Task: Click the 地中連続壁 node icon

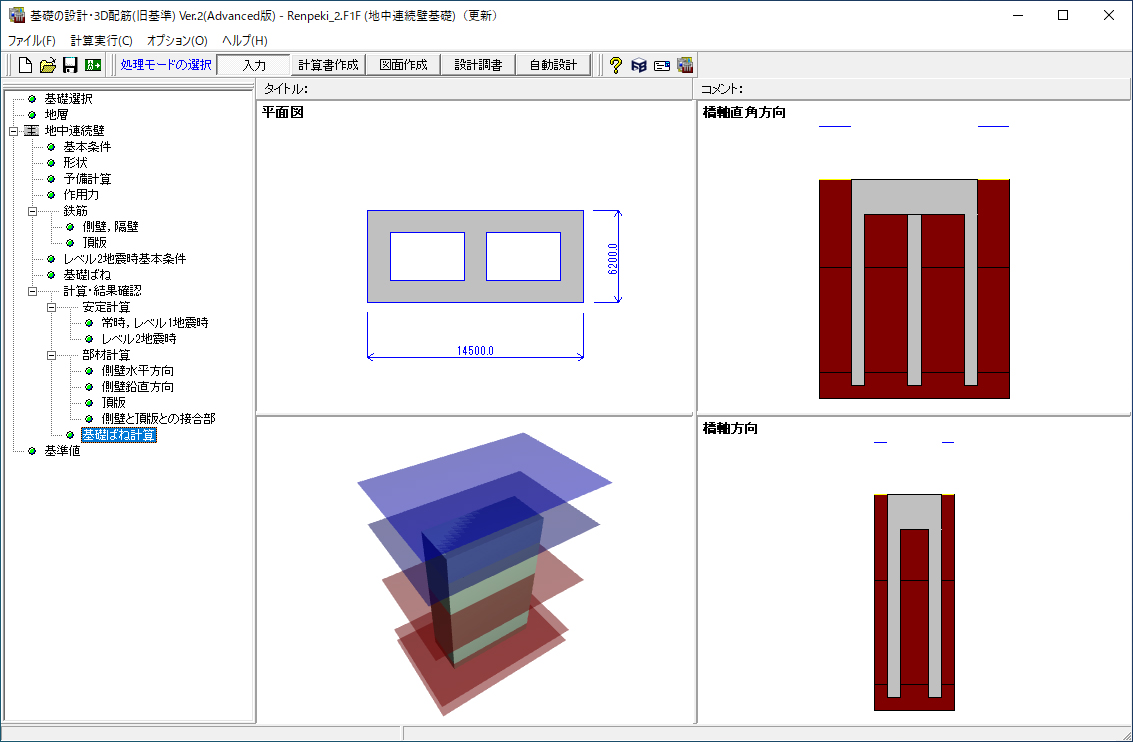Action: tap(32, 131)
